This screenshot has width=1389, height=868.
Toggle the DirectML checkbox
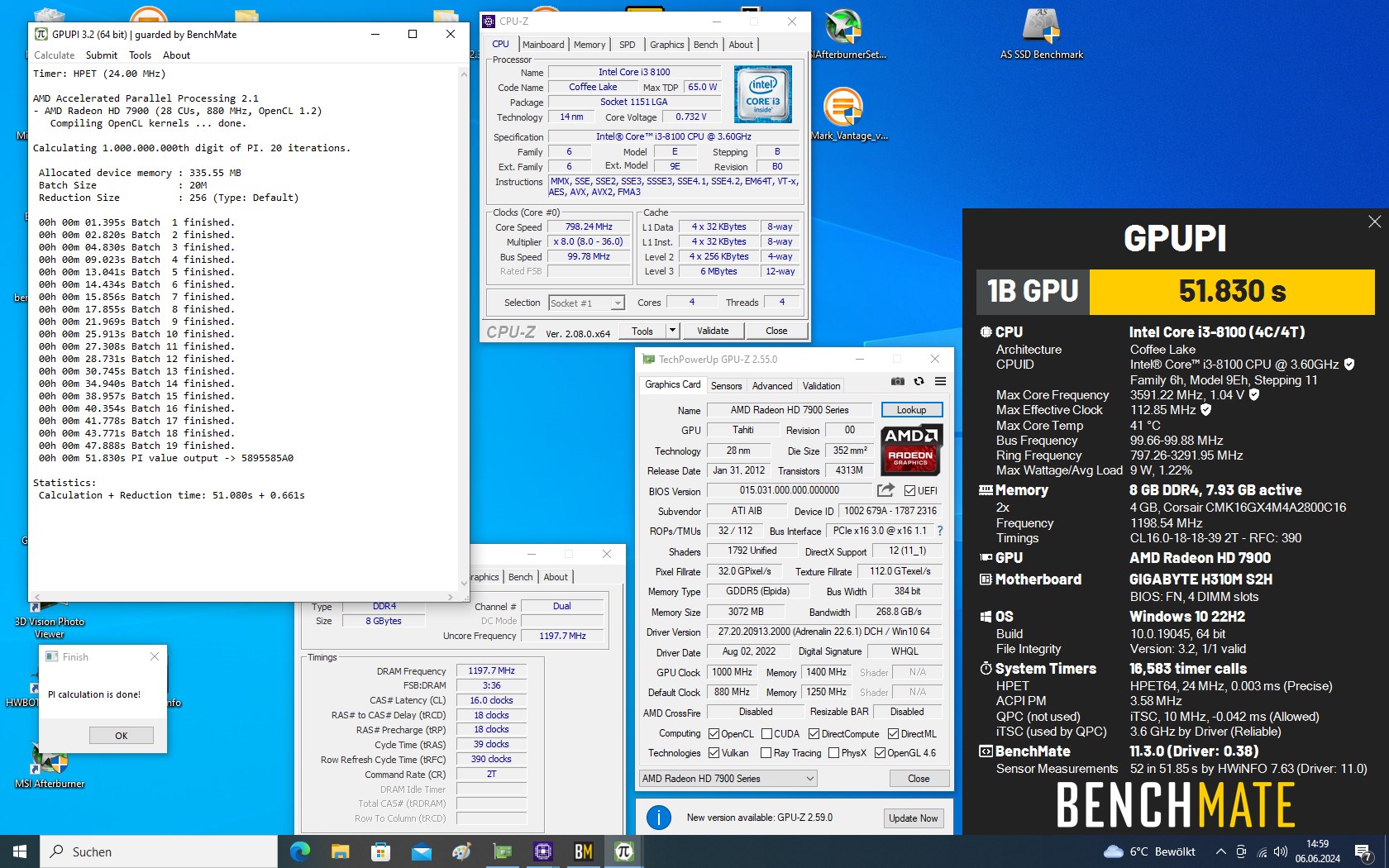pos(893,734)
